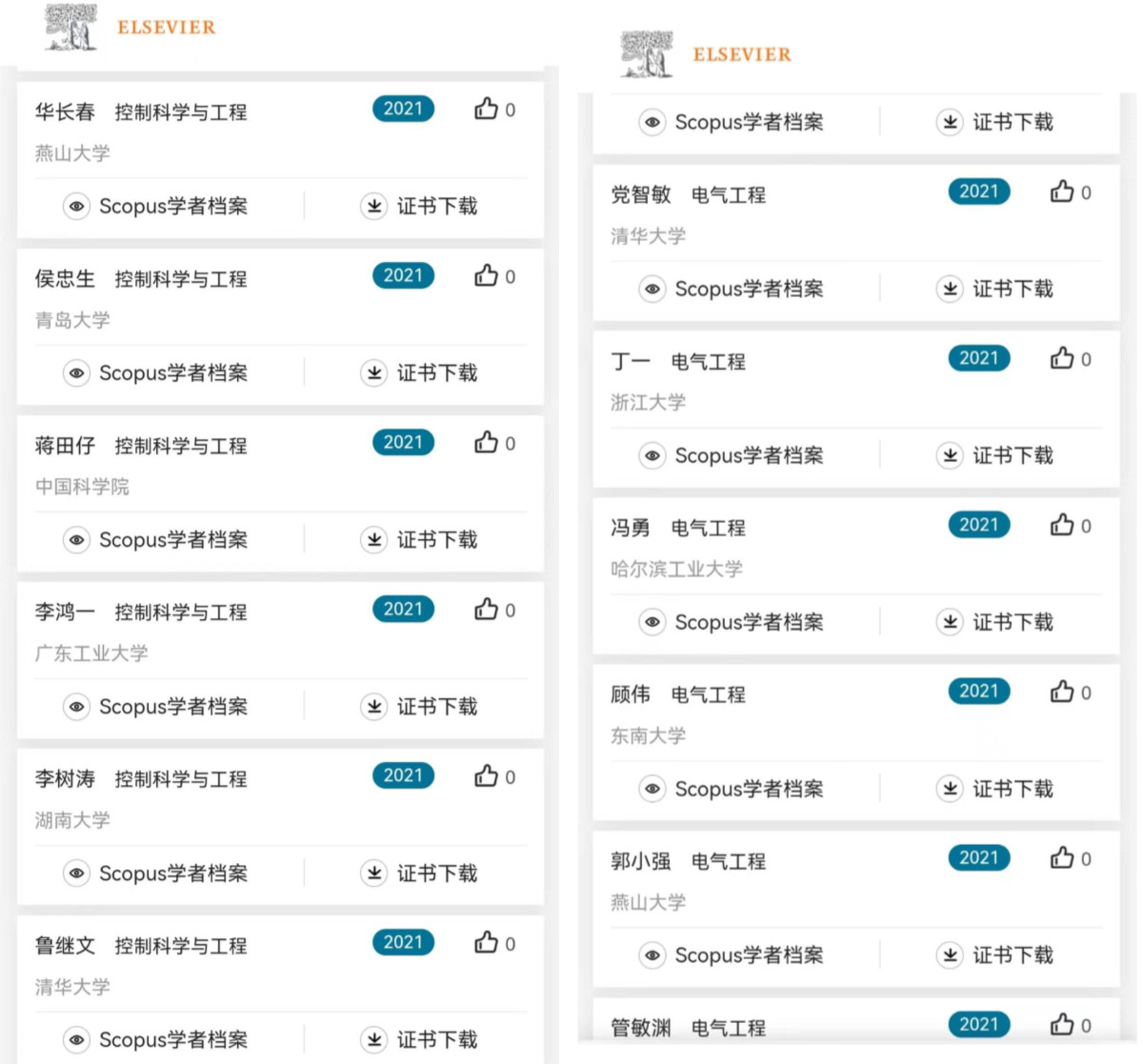Click the left Elsevier tree logo
Viewport: 1143px width, 1064px height.
(x=72, y=27)
